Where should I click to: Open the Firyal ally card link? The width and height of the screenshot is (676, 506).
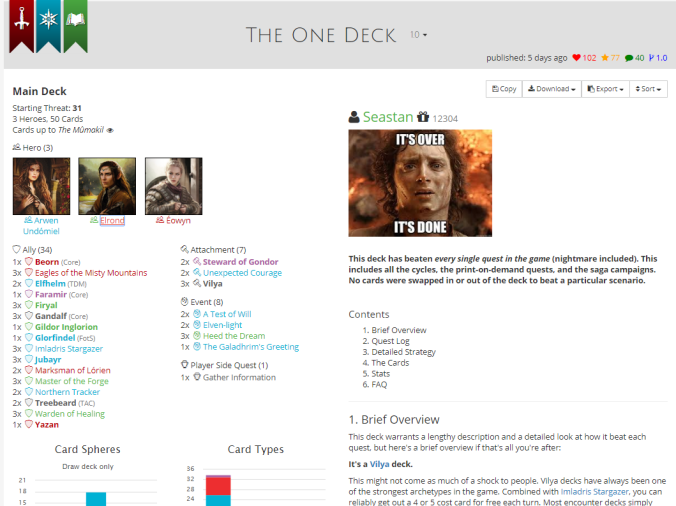(46, 305)
